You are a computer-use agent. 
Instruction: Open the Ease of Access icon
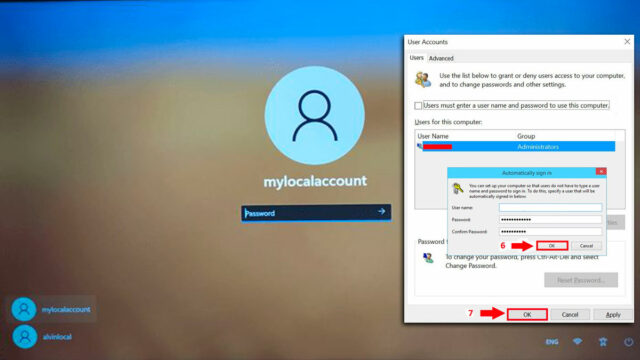tap(603, 342)
